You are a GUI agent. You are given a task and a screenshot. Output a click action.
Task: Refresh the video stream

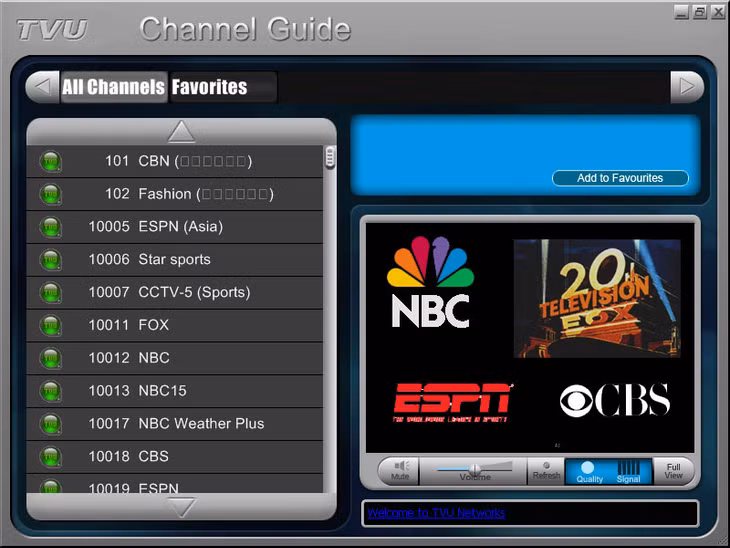[546, 471]
